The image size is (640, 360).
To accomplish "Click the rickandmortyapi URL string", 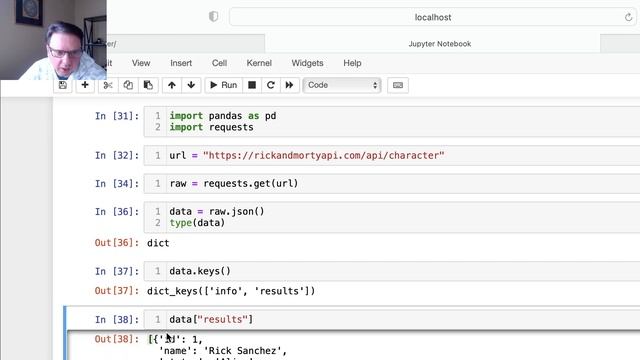I will 324,156.
